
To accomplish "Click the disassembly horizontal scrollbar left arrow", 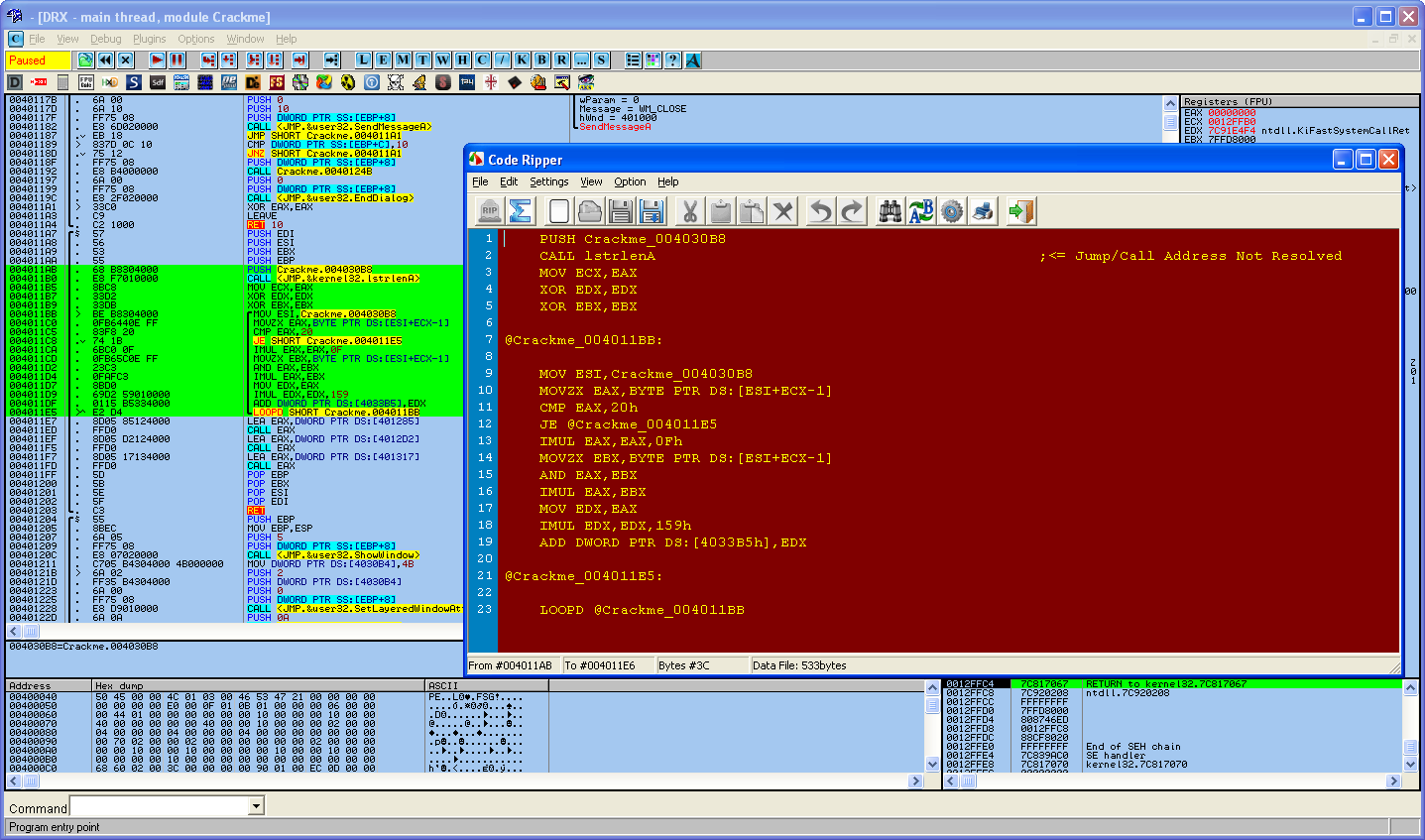I will [x=14, y=631].
